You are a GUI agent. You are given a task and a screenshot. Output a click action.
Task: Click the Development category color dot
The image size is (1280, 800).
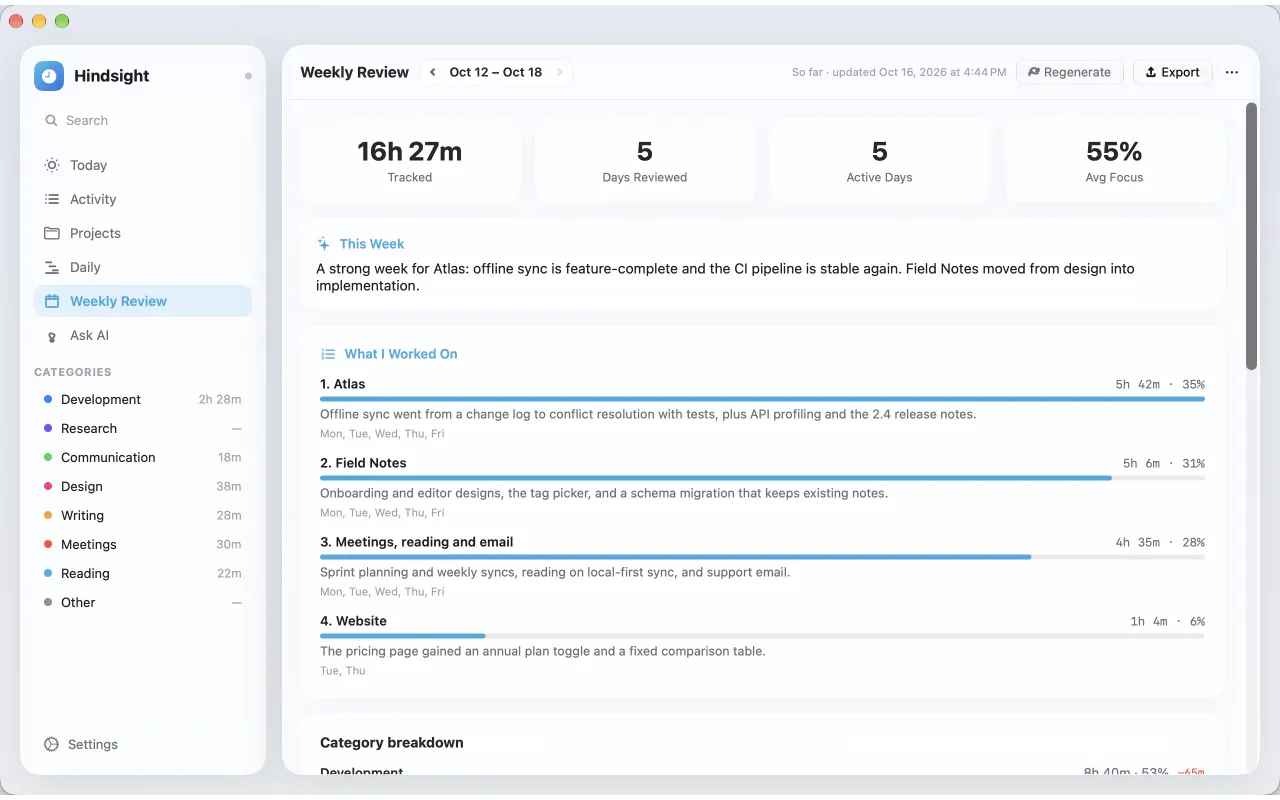click(x=48, y=399)
